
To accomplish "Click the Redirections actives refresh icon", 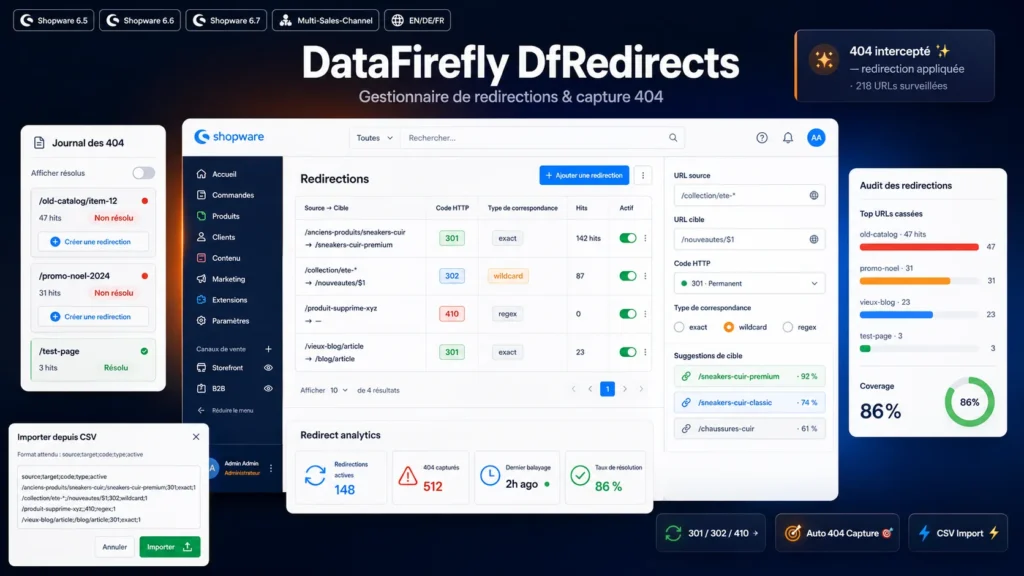I will click(x=315, y=475).
